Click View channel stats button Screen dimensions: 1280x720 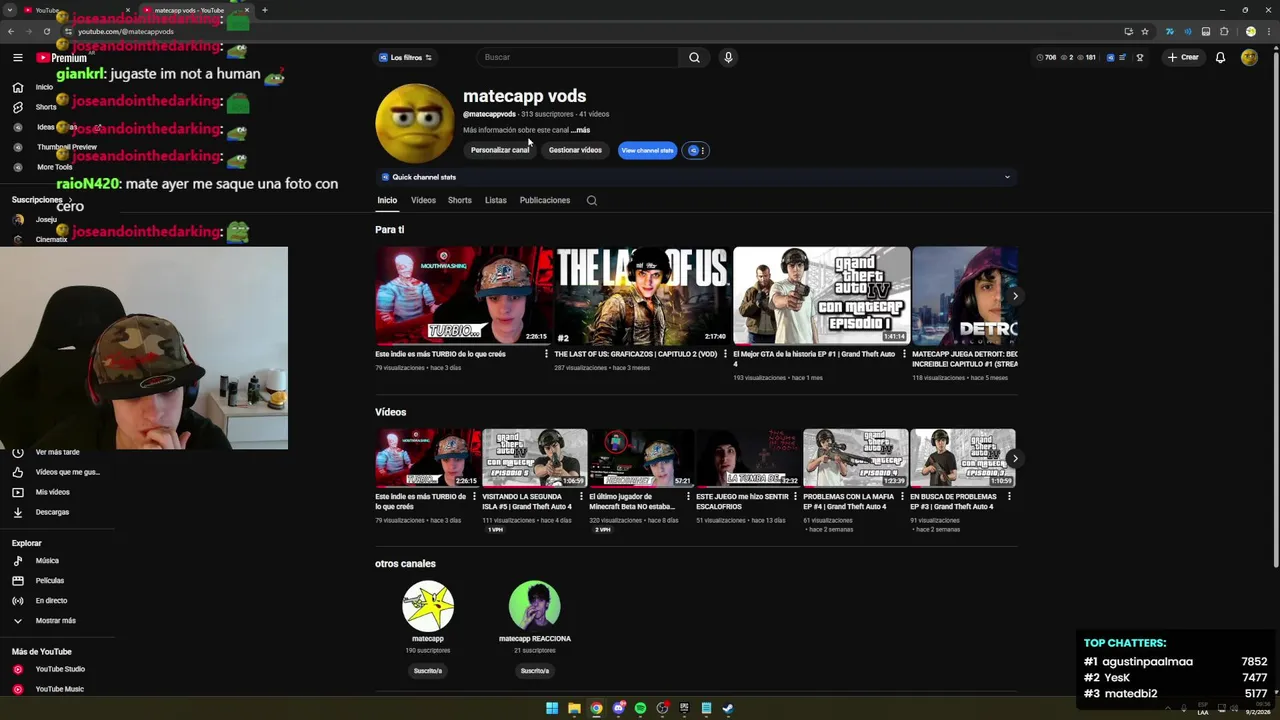(x=647, y=150)
